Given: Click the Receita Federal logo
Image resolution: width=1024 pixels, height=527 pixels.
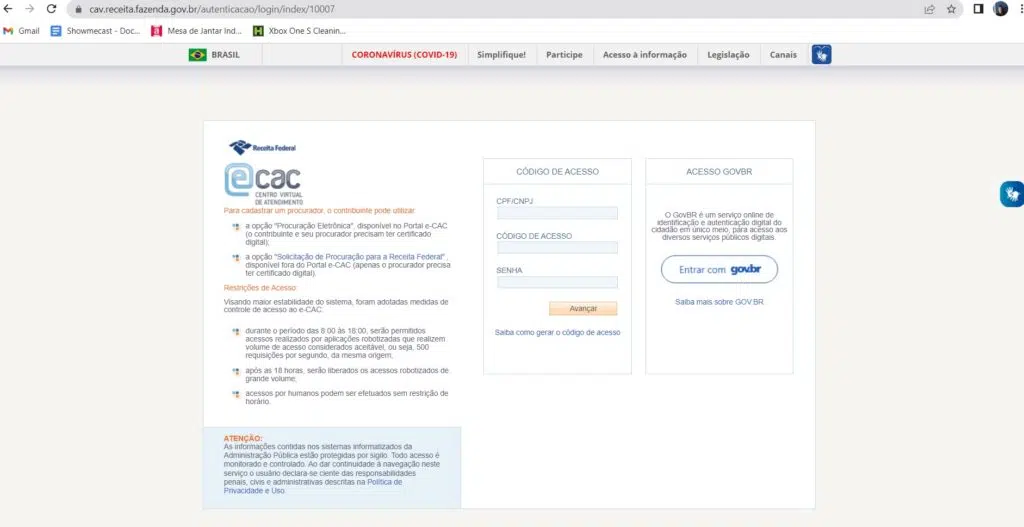Looking at the screenshot, I should point(263,147).
